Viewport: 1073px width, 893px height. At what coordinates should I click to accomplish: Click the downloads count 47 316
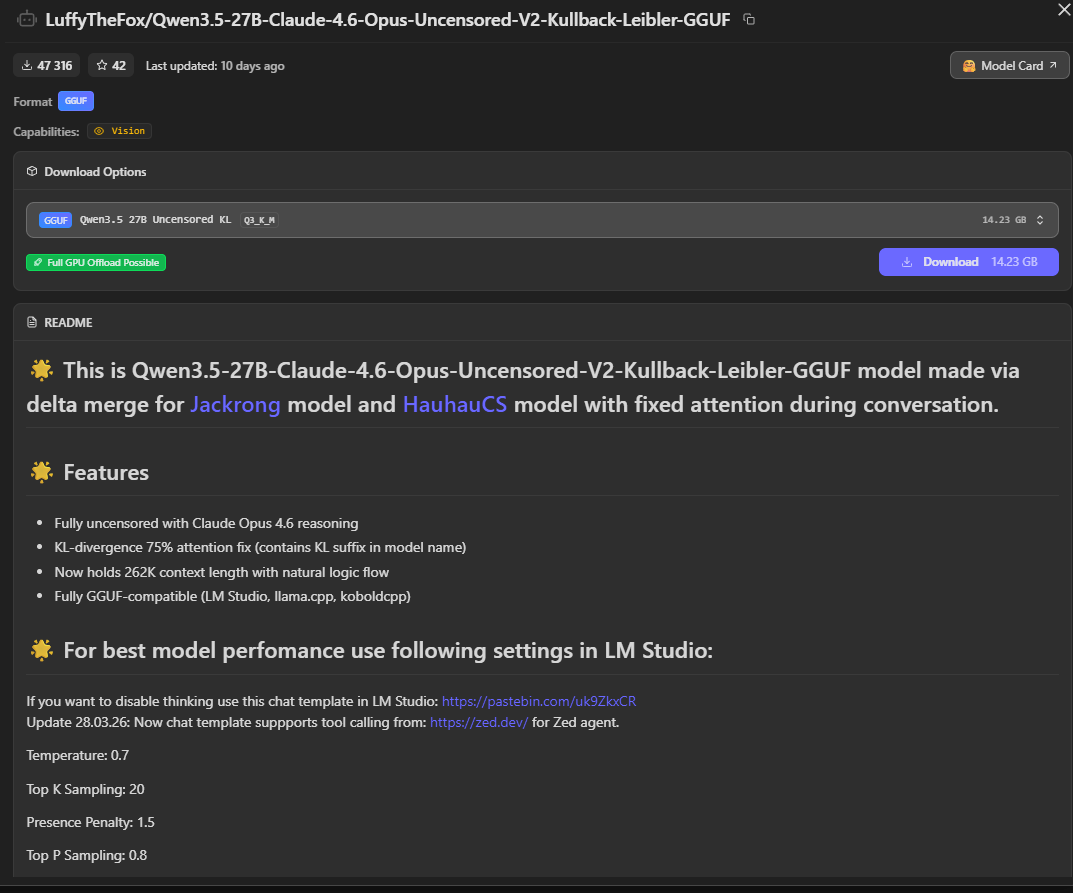(x=47, y=66)
